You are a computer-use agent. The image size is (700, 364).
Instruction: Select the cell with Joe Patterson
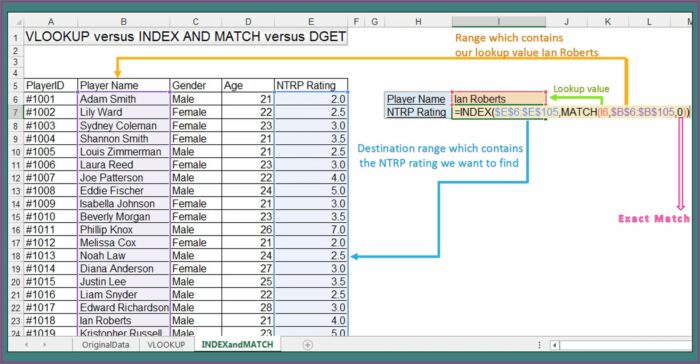[124, 177]
